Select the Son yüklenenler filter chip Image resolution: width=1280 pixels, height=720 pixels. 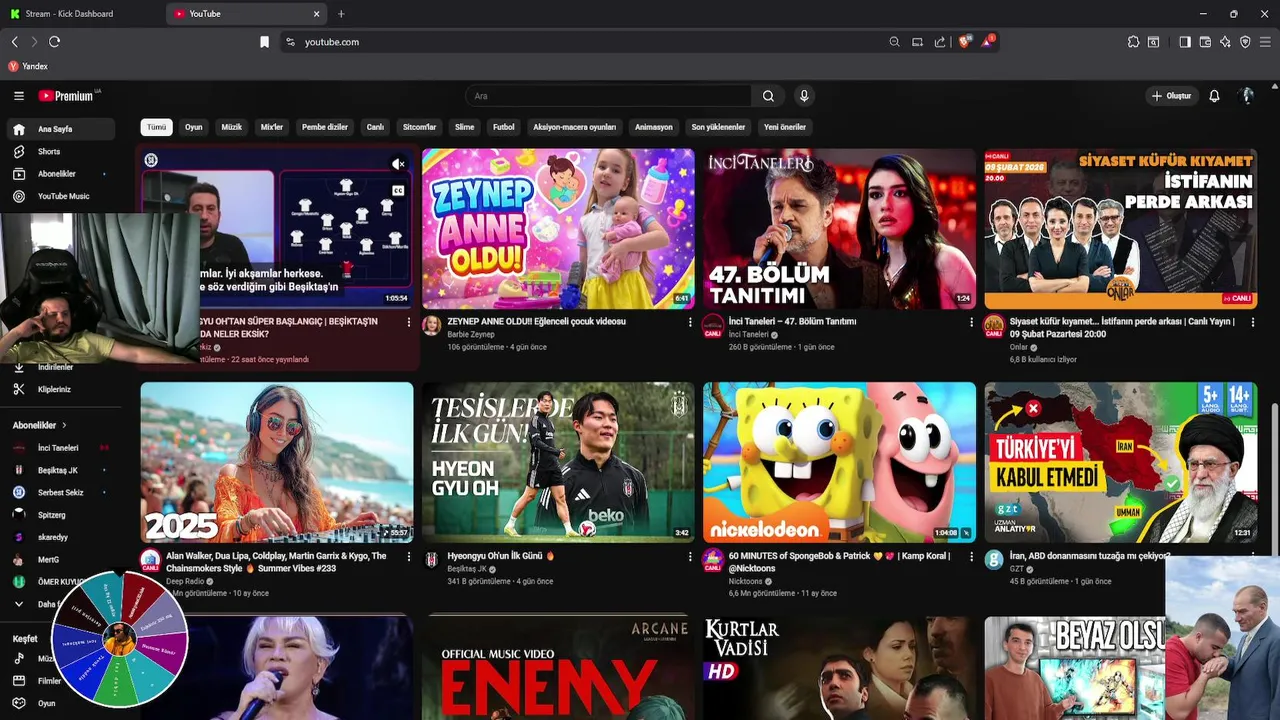click(718, 127)
